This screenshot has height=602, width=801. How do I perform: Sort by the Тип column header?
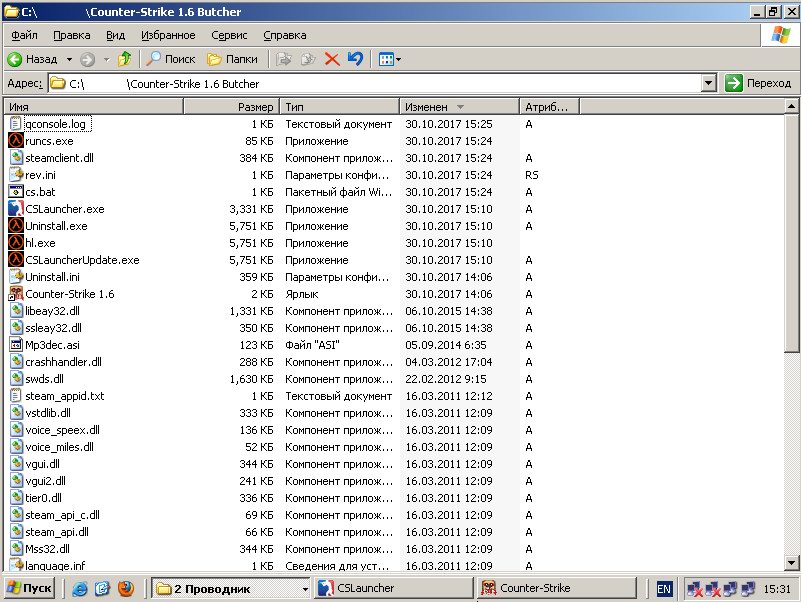coord(339,107)
